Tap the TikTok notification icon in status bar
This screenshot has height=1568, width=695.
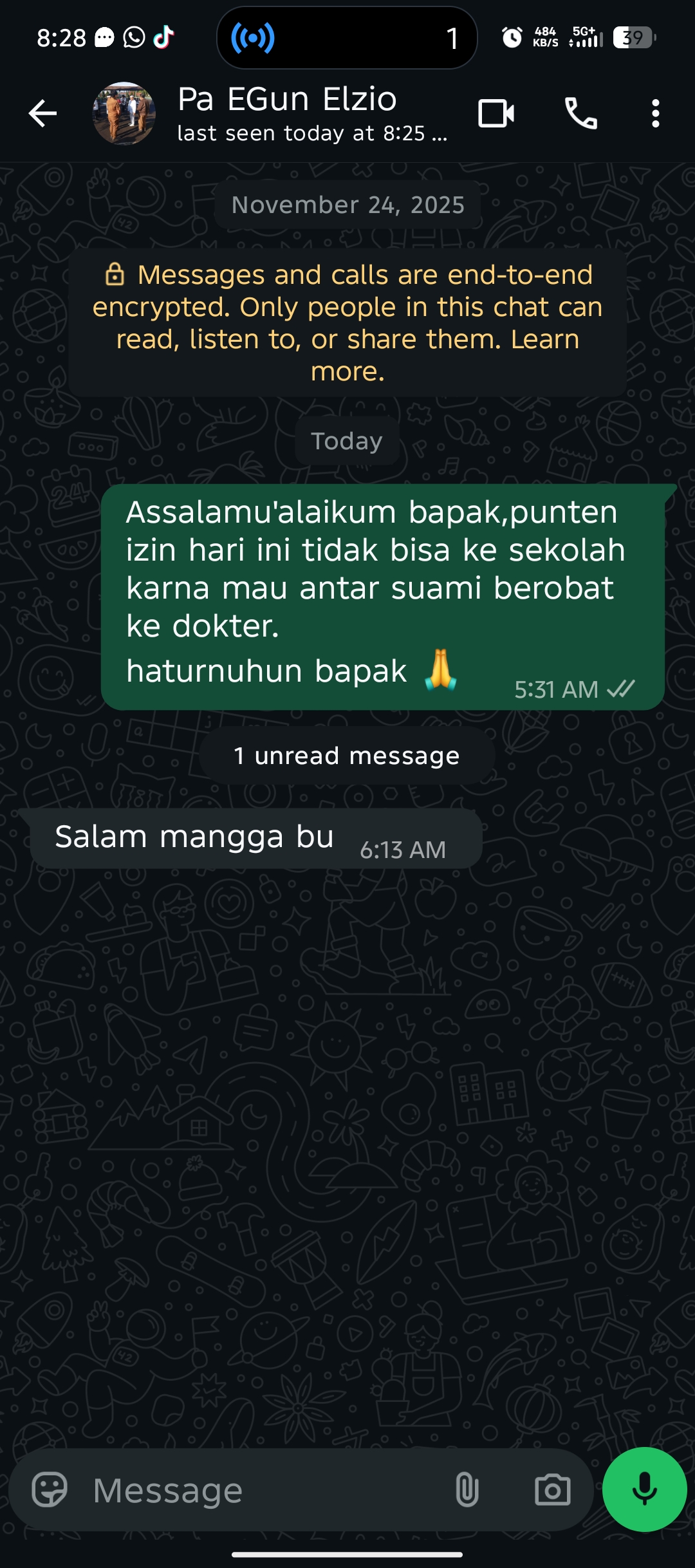(x=164, y=37)
